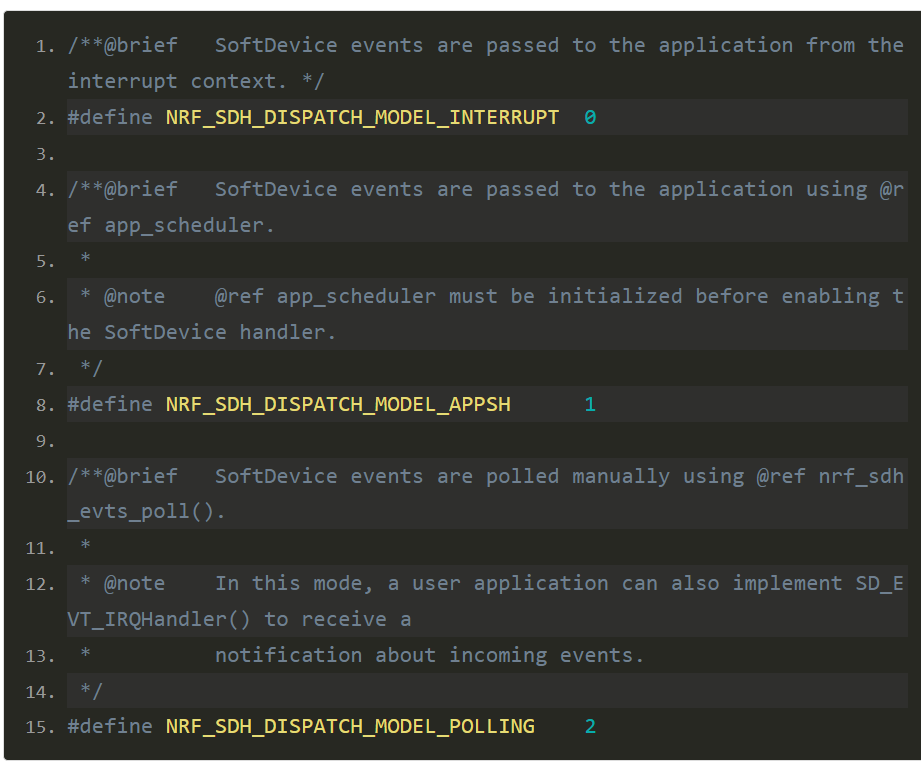Click the NRF_SDH_DISPATCH_MODEL_APPSH macro name
The height and width of the screenshot is (764, 921).
tap(338, 405)
